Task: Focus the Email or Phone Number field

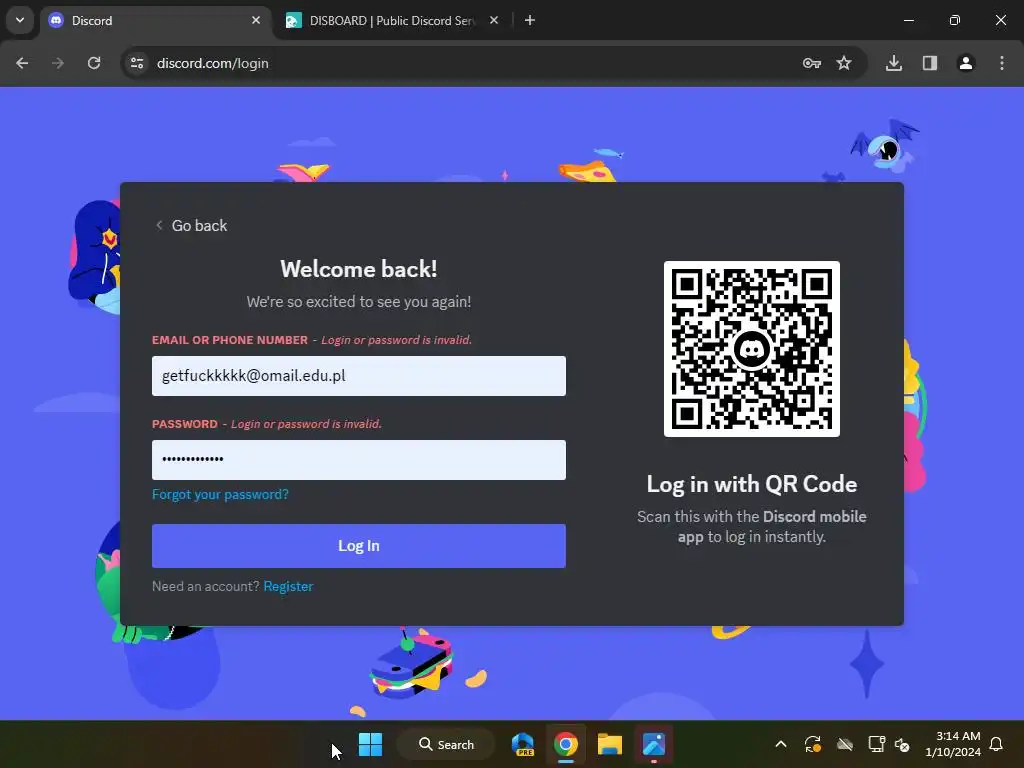Action: click(x=359, y=376)
